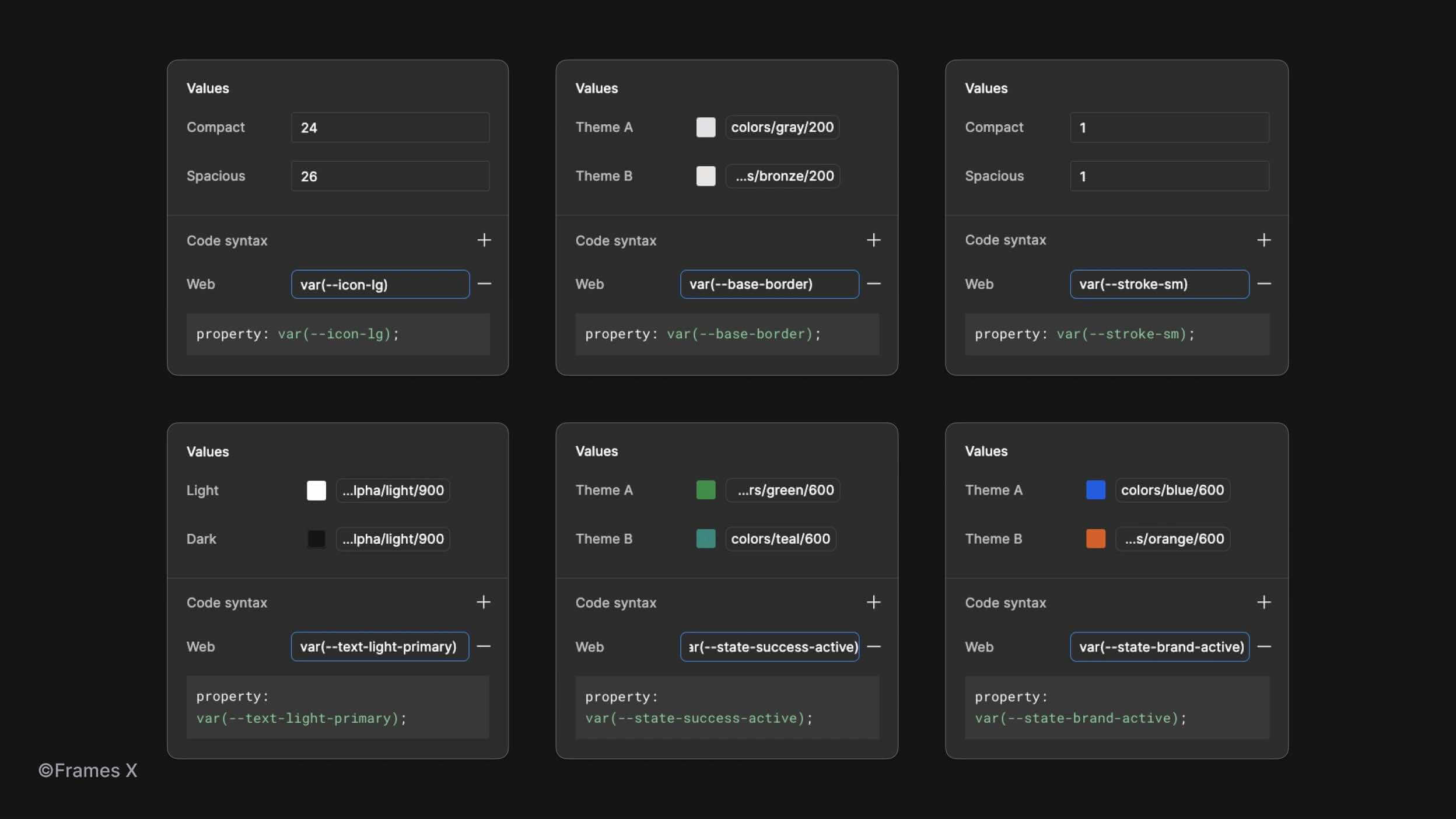This screenshot has height=819, width=1456.
Task: Click the code snippet with var(--state-brand-active);
Action: 1117,708
